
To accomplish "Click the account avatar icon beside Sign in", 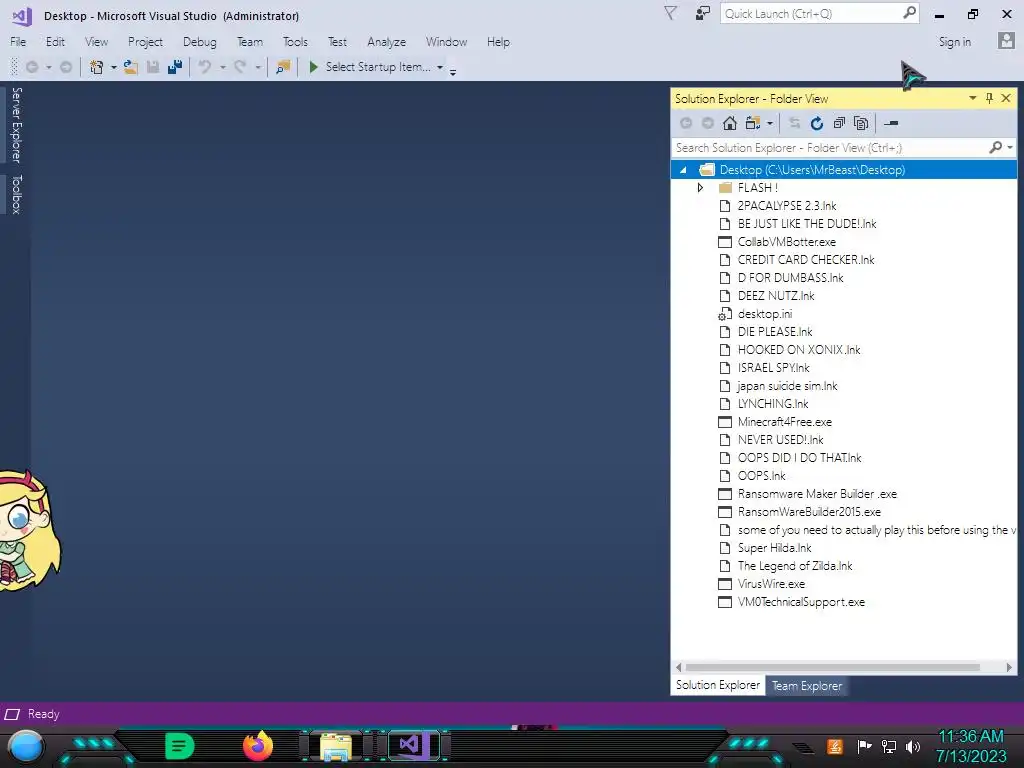I will (x=1006, y=40).
